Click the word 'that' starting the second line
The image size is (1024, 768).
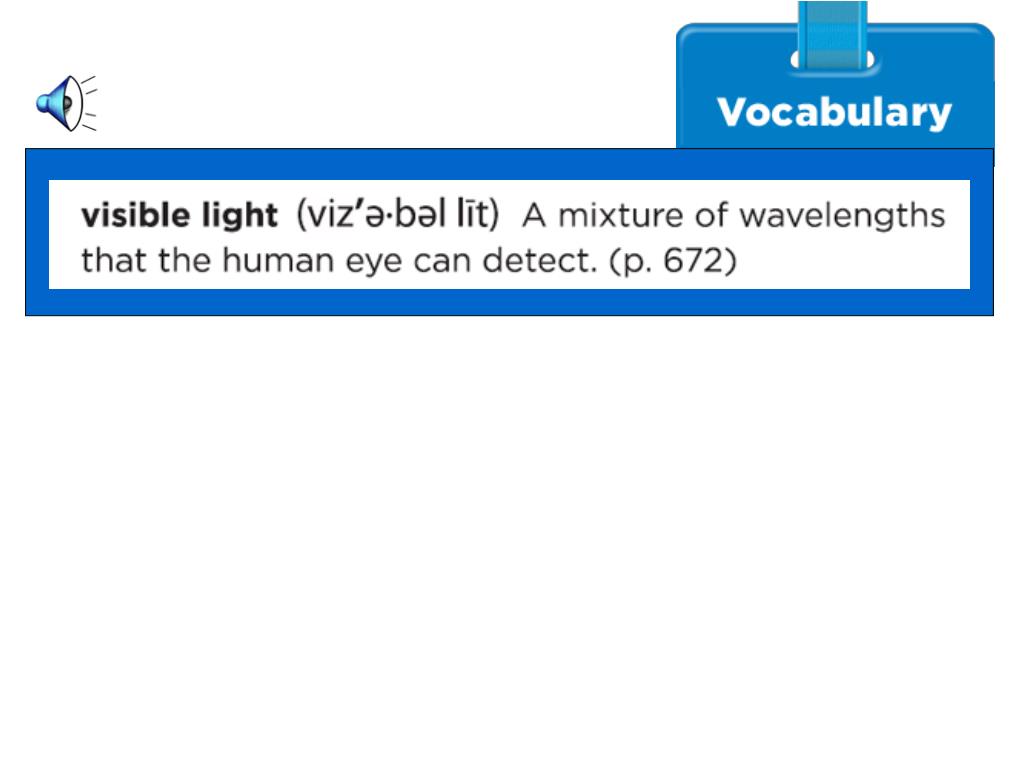tap(114, 261)
